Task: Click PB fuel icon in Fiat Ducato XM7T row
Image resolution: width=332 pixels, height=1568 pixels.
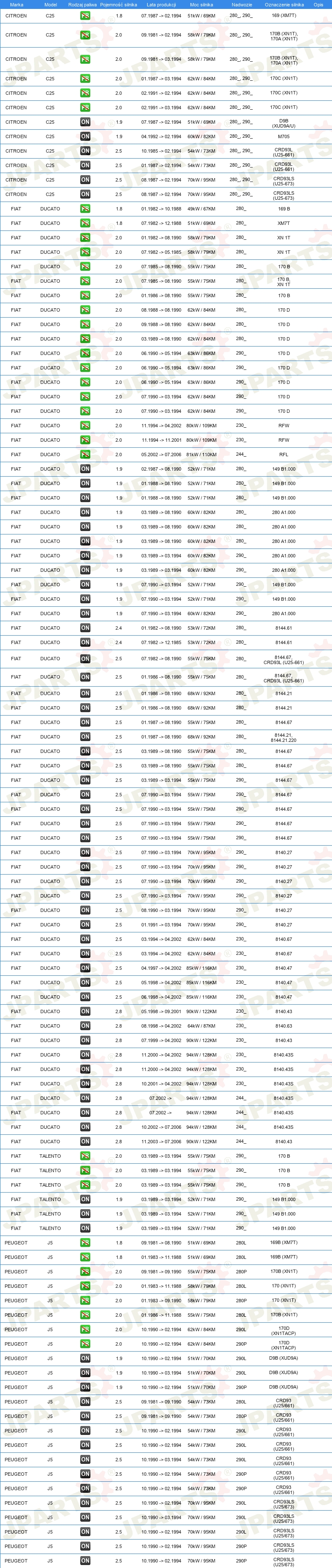Action: 85,223
